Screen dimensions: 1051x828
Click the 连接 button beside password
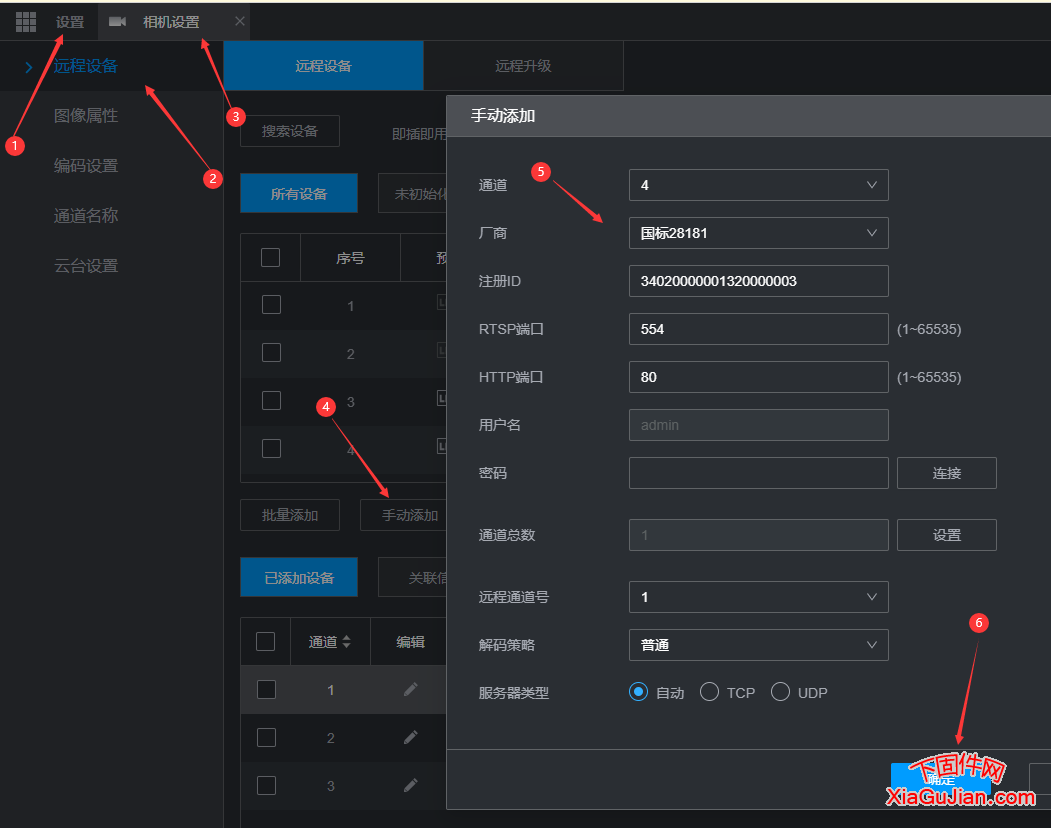[x=946, y=473]
